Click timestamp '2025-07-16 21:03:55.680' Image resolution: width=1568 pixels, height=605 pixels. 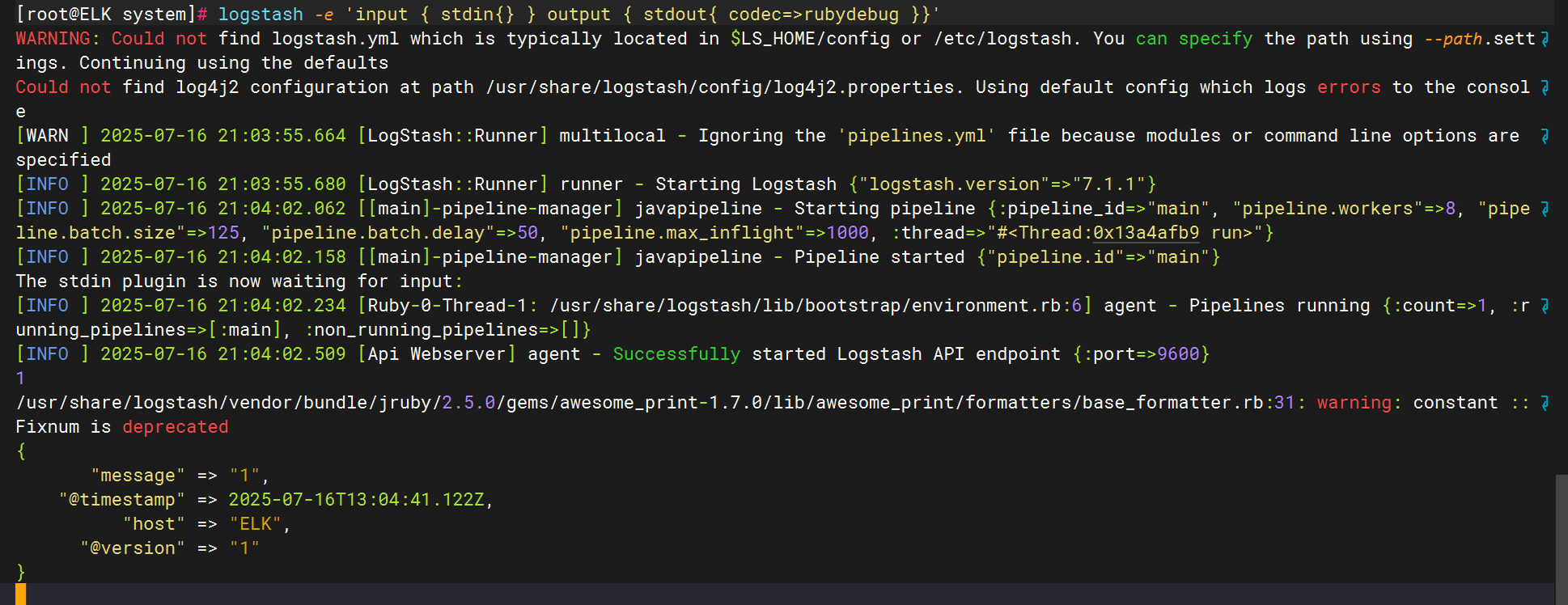(223, 184)
